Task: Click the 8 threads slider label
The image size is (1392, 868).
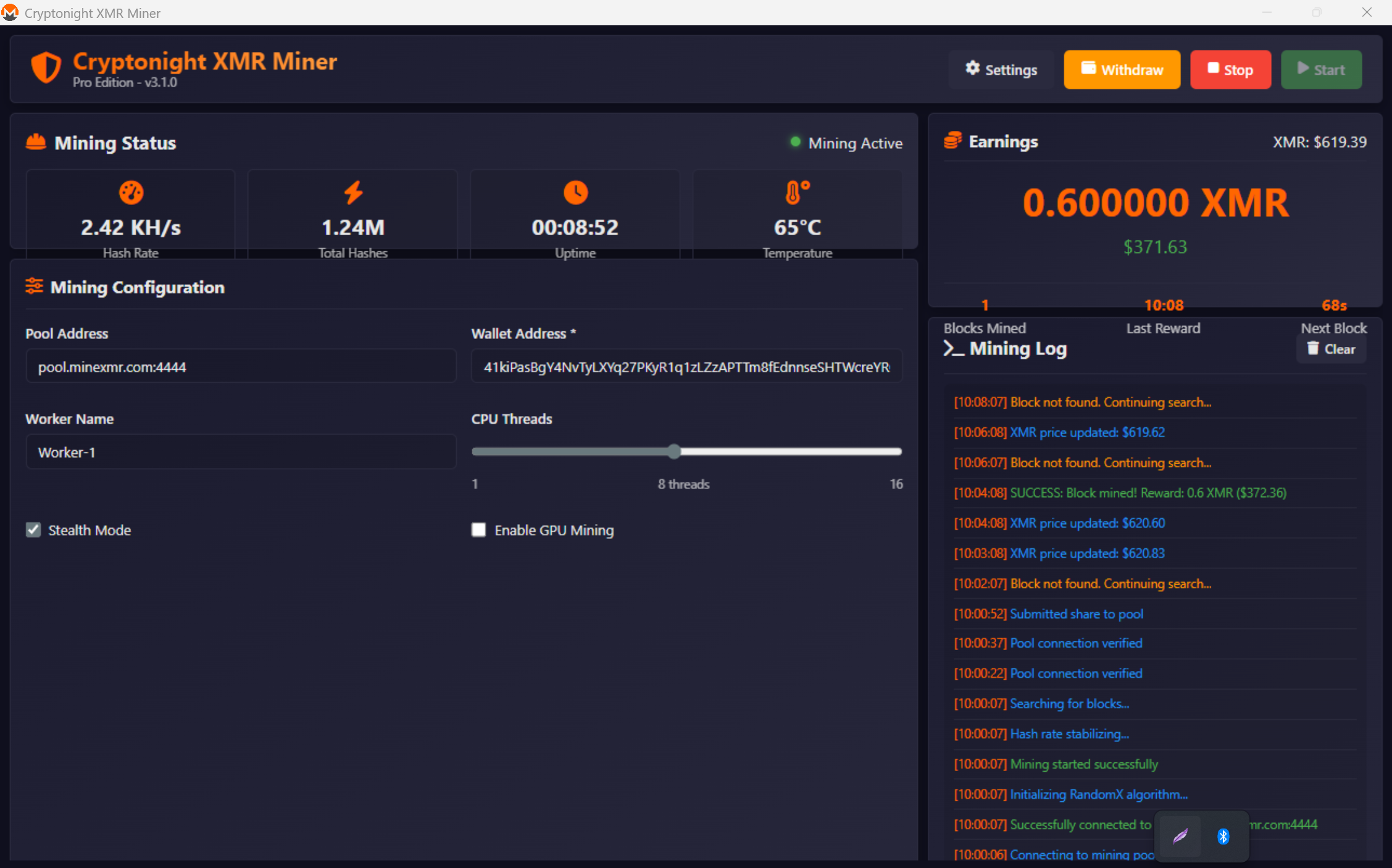Action: click(x=683, y=484)
